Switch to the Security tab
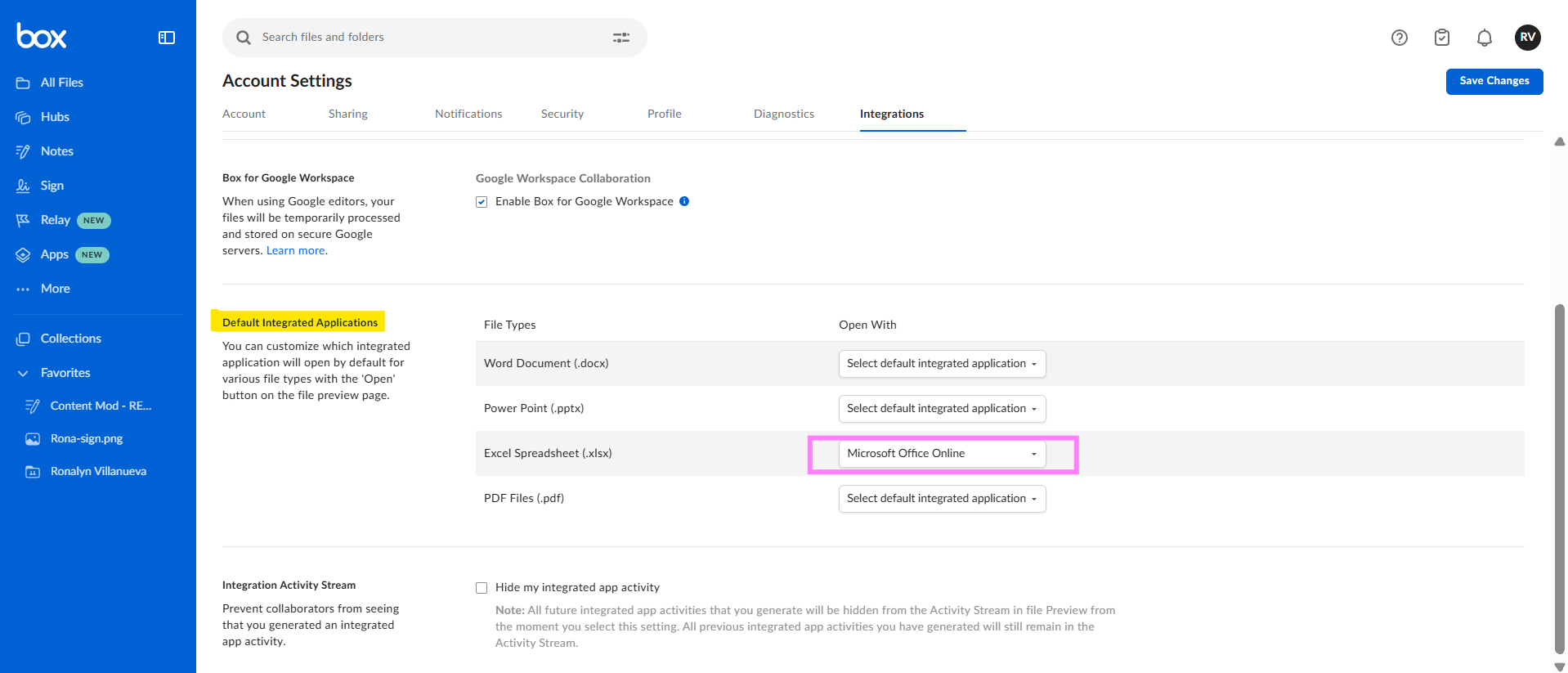1568x673 pixels. click(562, 114)
